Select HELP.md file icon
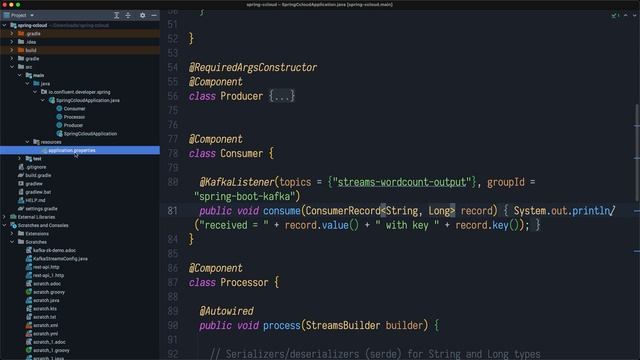The width and height of the screenshot is (640, 360). pos(21,200)
